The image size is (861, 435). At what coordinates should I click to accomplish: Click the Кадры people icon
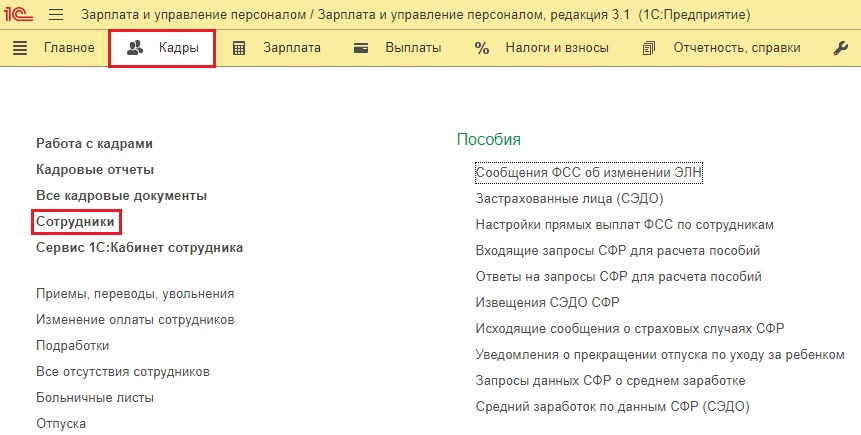pos(135,48)
